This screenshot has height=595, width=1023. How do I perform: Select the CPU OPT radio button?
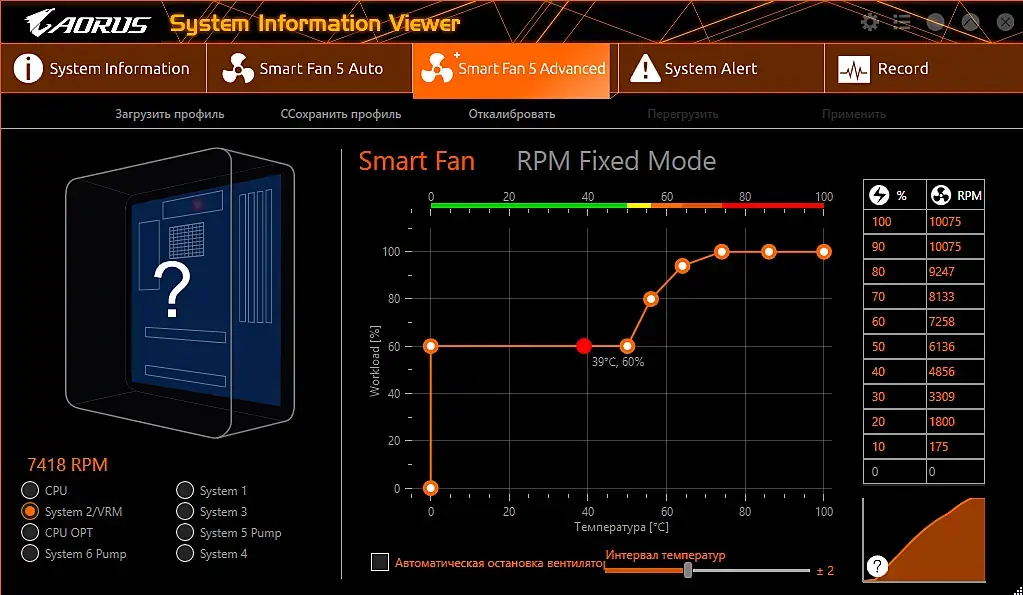point(30,532)
